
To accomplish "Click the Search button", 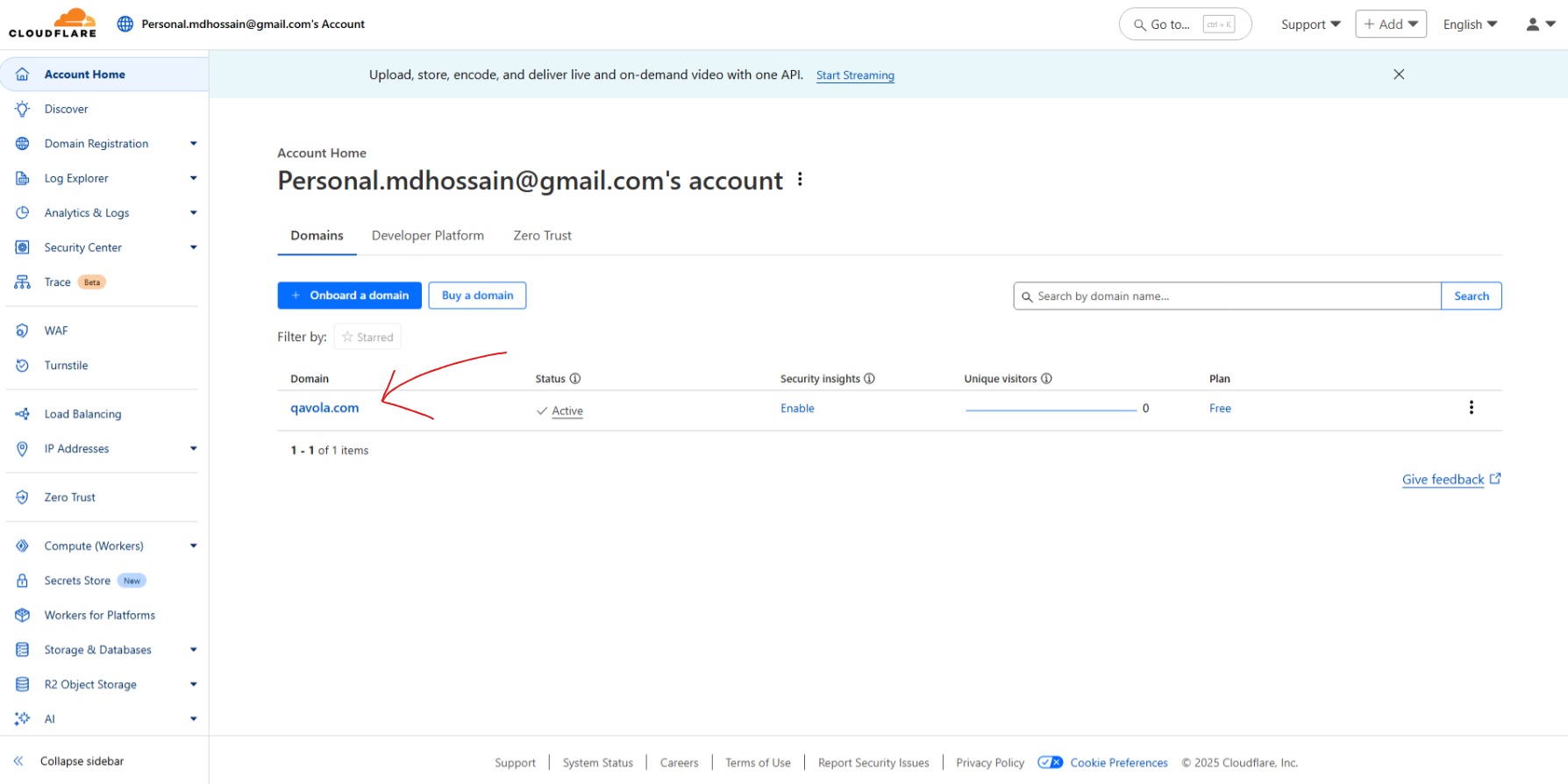I will [x=1472, y=296].
